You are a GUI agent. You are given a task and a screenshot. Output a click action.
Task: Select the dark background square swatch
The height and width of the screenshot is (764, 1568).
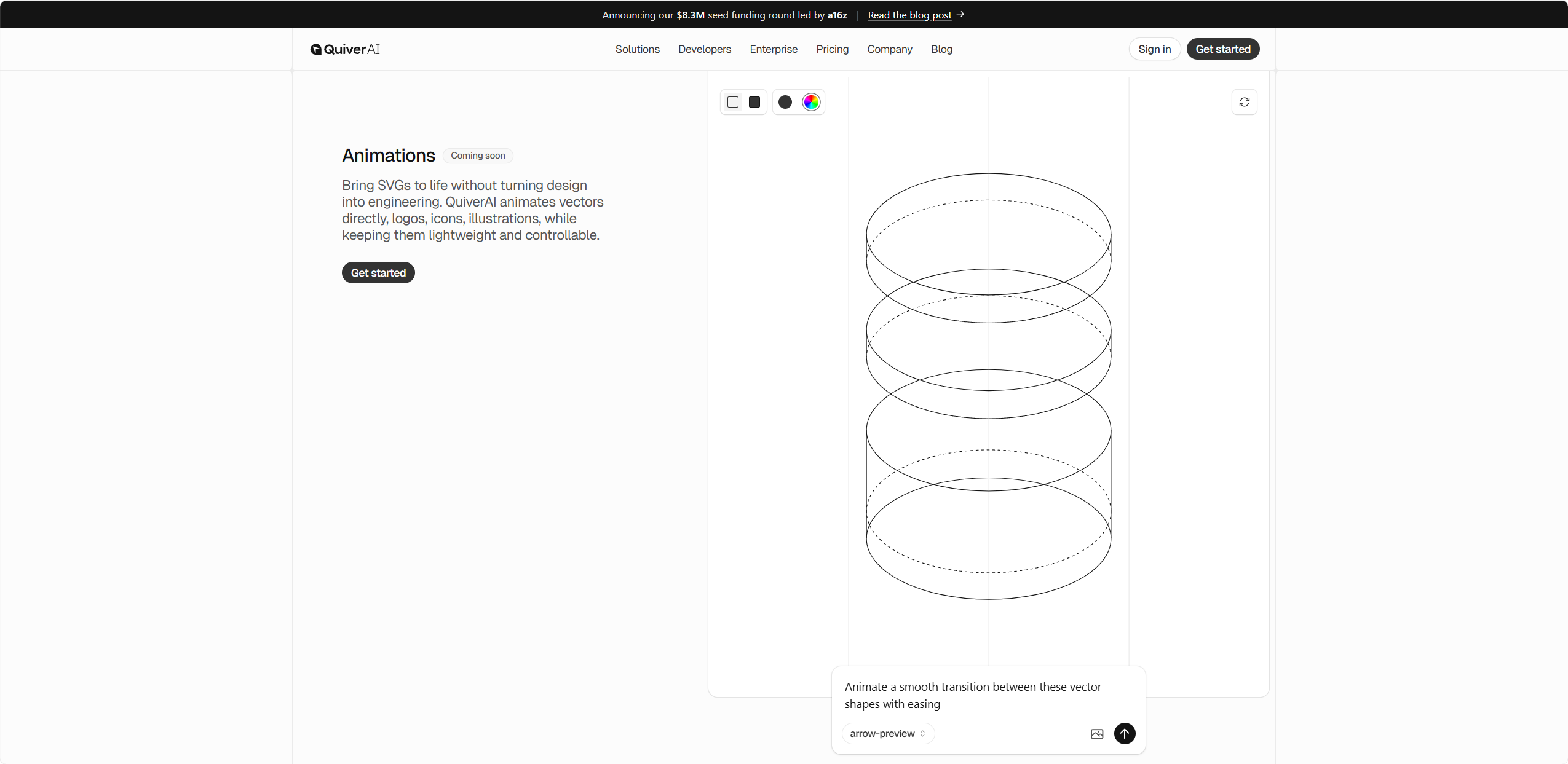coord(754,102)
